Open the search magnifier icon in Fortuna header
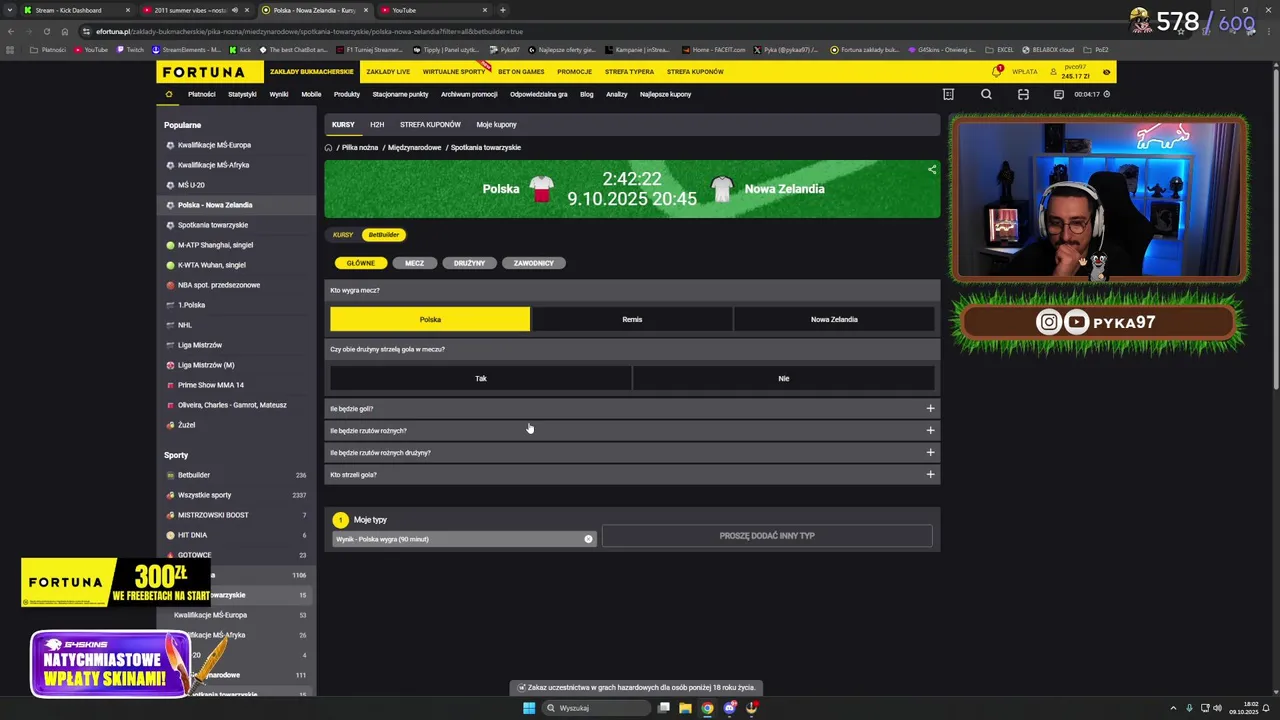The image size is (1280, 720). pos(986,94)
